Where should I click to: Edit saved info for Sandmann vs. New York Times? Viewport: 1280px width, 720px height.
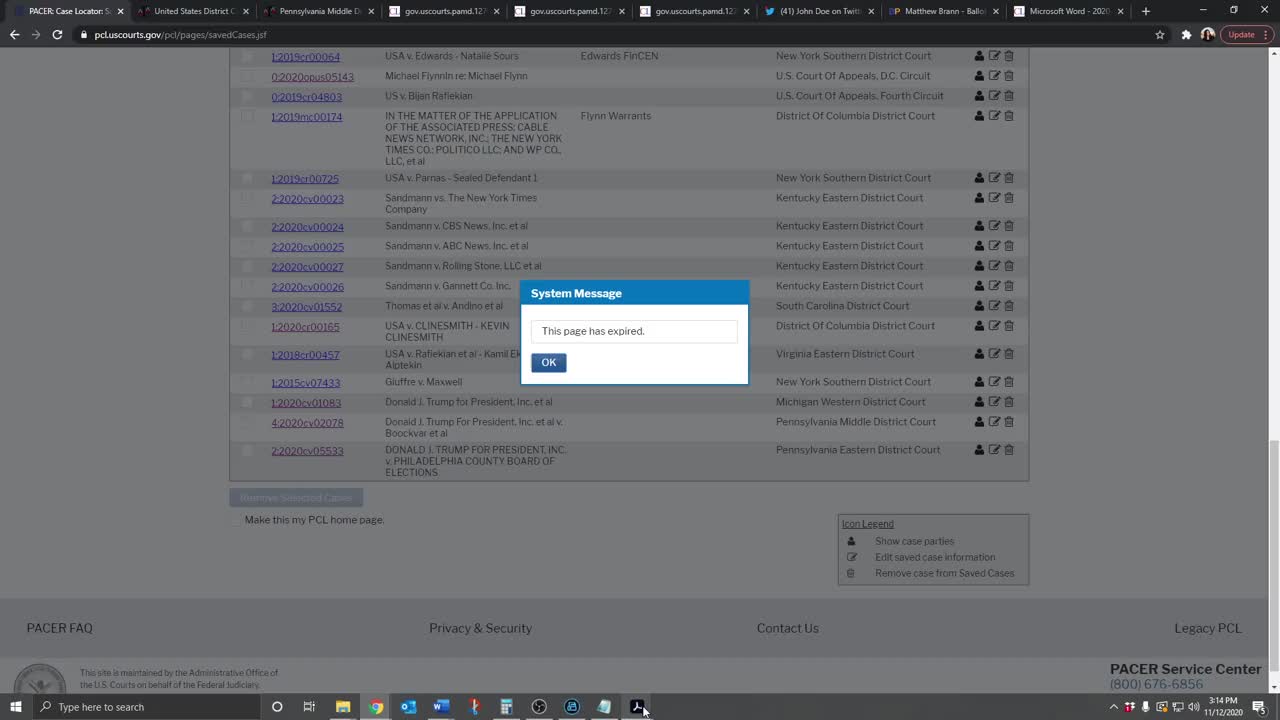point(994,198)
